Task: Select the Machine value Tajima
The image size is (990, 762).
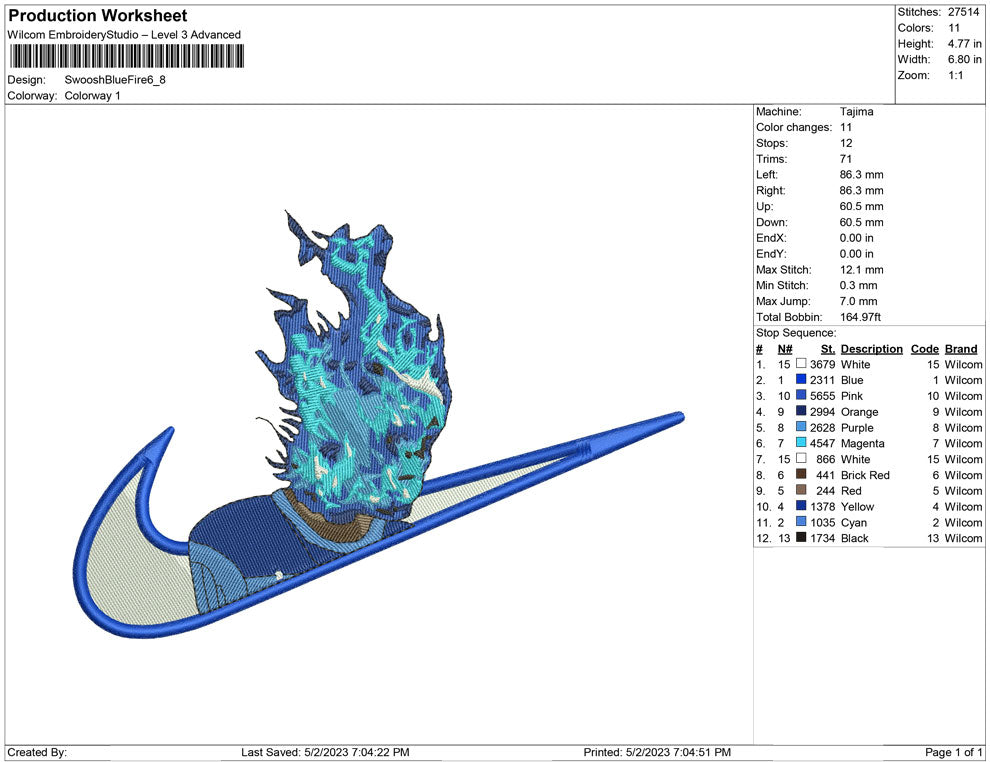Action: 856,112
